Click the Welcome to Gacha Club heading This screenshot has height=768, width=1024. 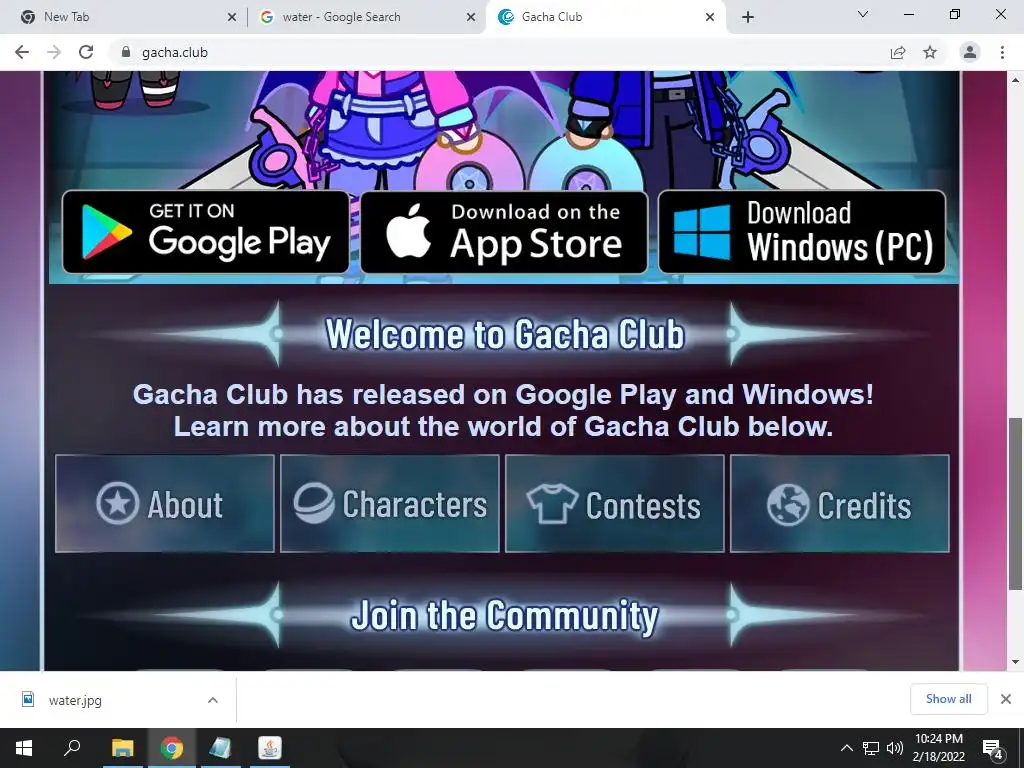pos(505,334)
